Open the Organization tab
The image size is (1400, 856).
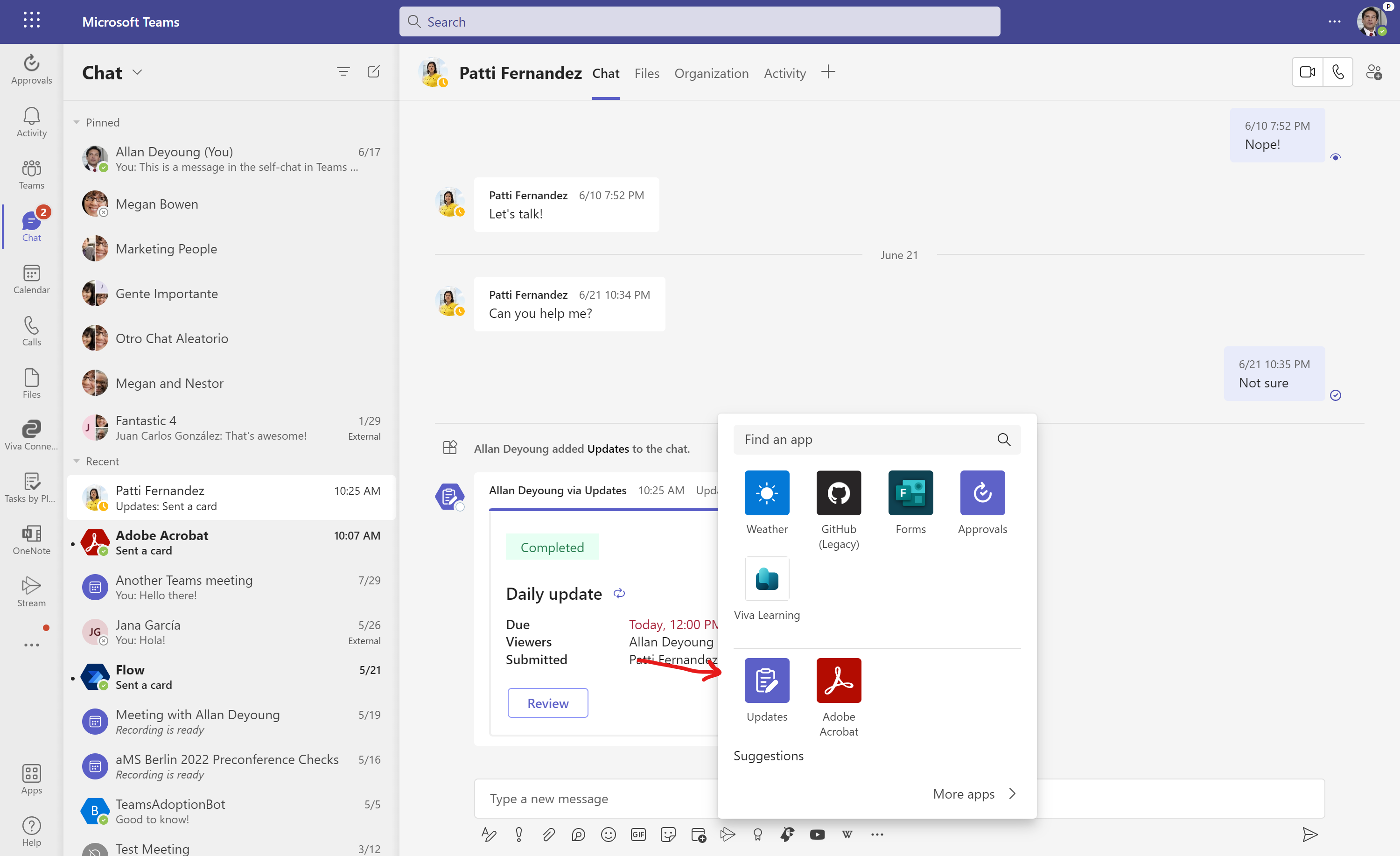click(711, 73)
